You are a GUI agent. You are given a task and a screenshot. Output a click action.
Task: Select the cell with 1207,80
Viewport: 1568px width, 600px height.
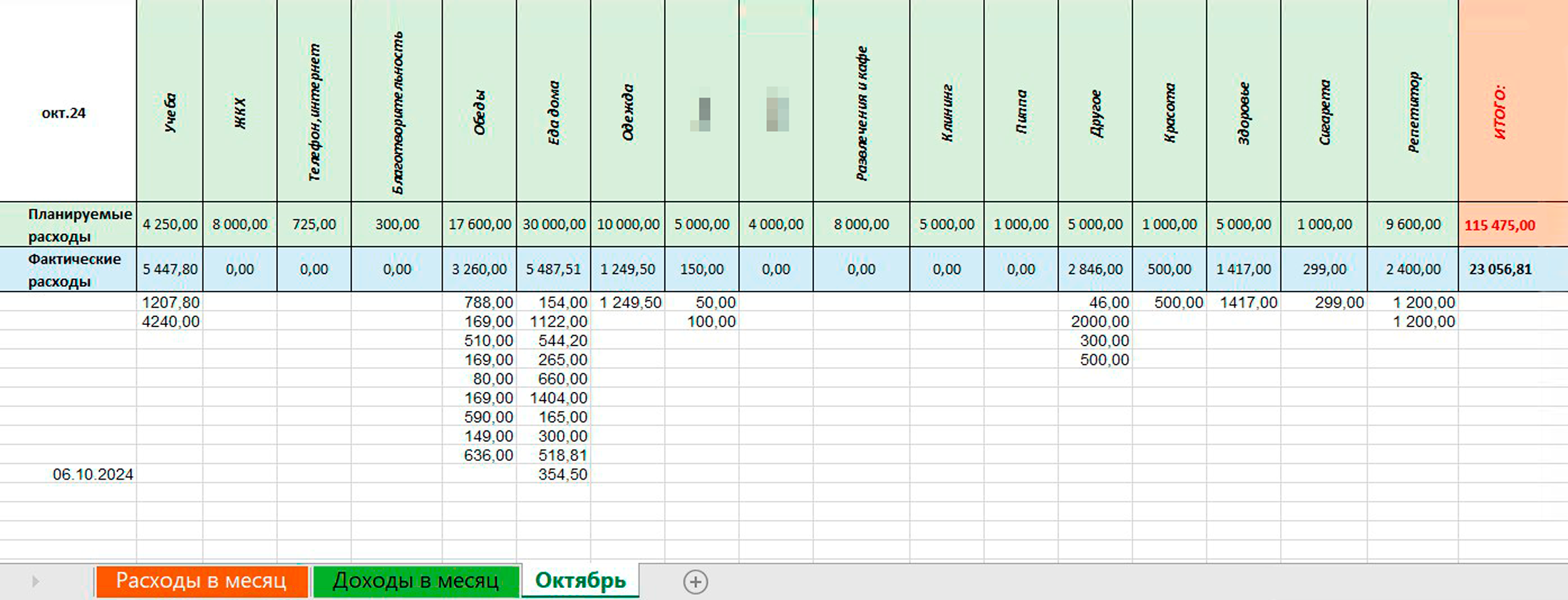pyautogui.click(x=170, y=302)
